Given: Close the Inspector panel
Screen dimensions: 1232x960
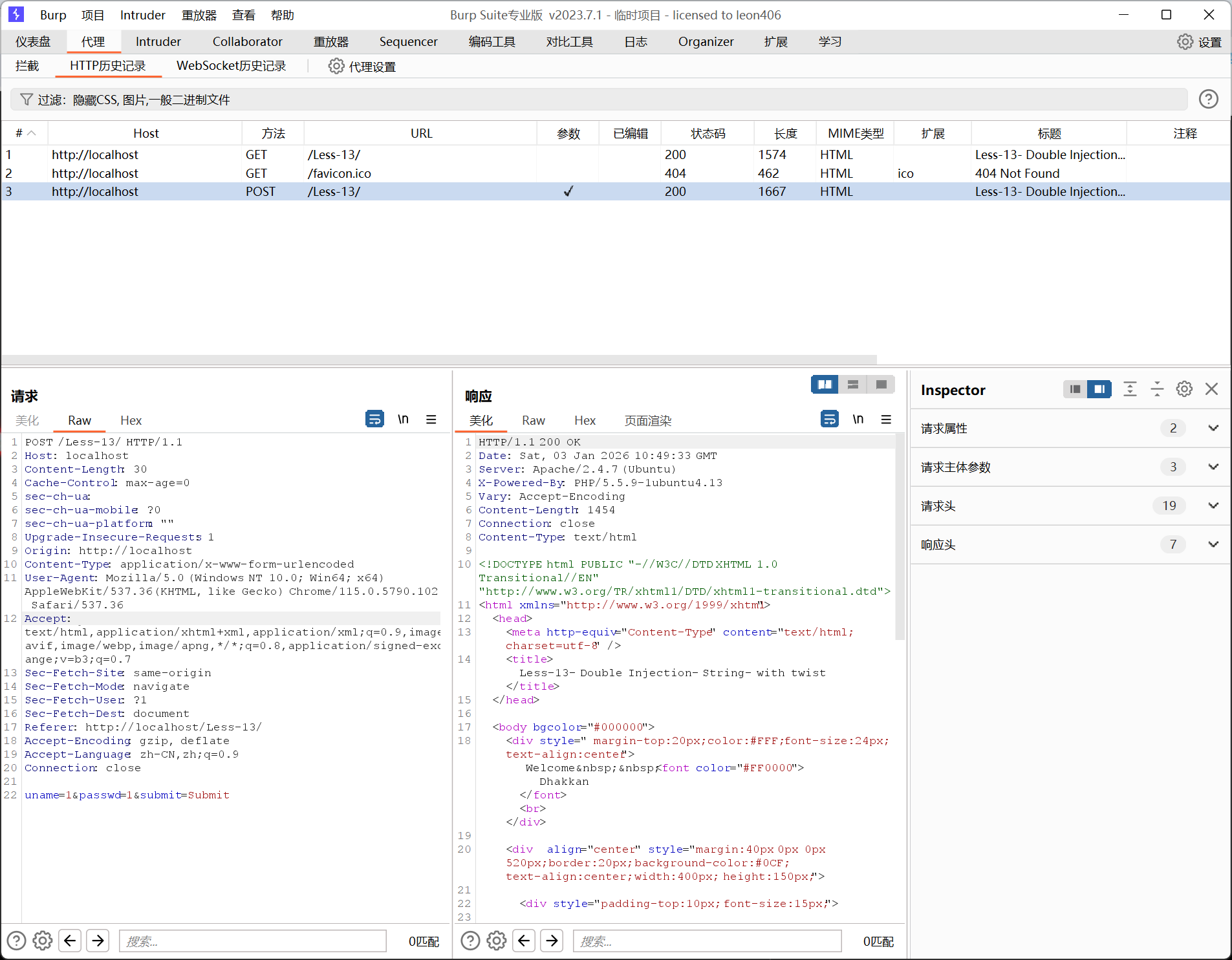Looking at the screenshot, I should (x=1211, y=389).
